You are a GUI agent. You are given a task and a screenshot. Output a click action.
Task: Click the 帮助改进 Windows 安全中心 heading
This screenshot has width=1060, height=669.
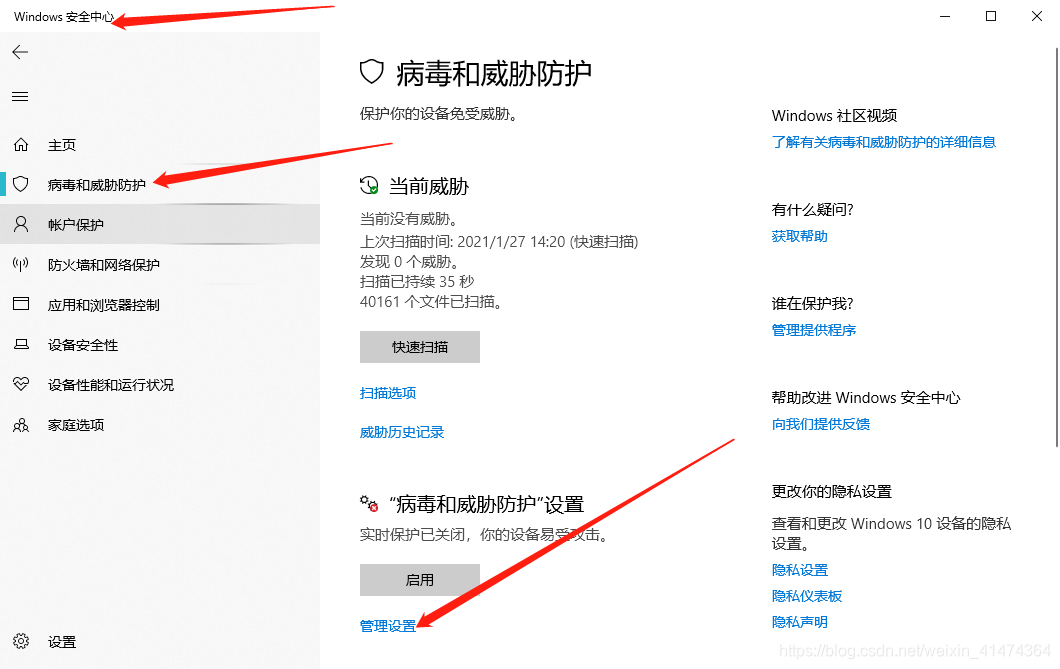(x=866, y=397)
